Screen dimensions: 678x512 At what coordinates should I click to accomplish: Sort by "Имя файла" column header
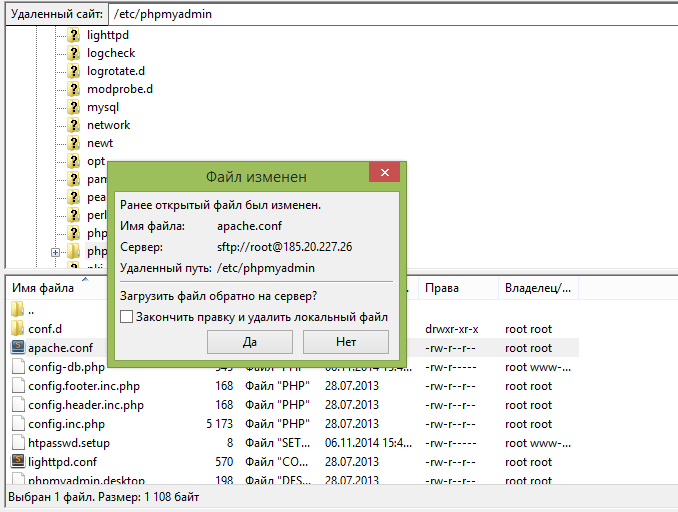pyautogui.click(x=43, y=288)
